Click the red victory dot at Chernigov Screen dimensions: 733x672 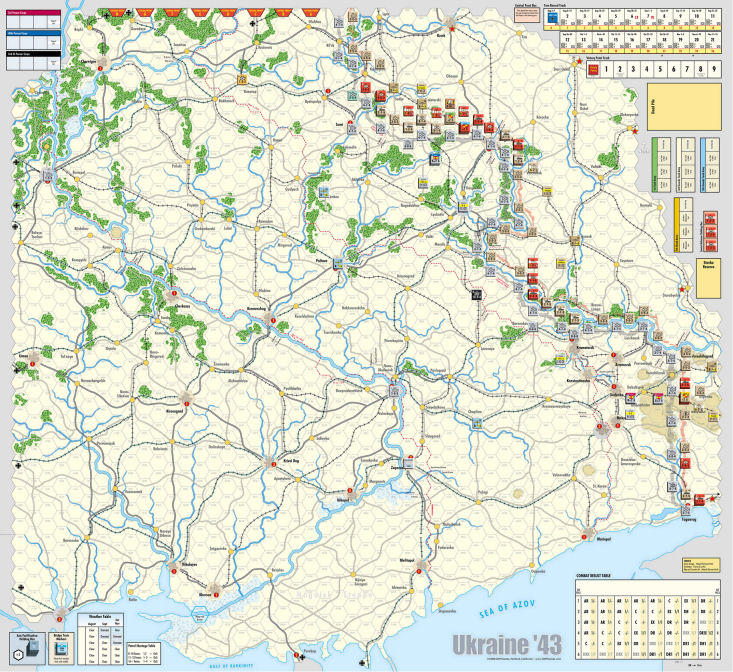click(100, 68)
